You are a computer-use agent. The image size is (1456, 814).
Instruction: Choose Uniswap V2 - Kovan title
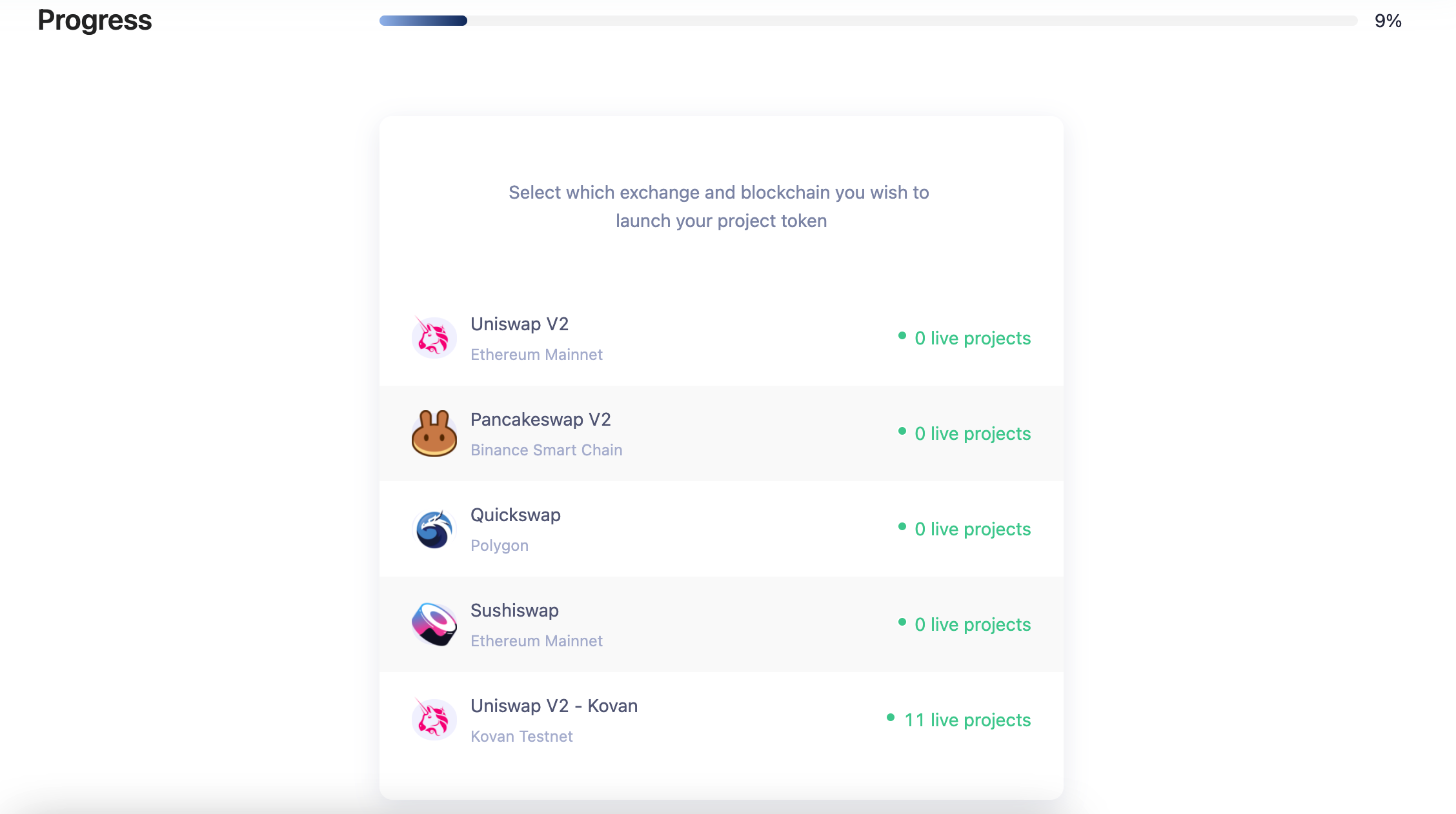pyautogui.click(x=554, y=706)
